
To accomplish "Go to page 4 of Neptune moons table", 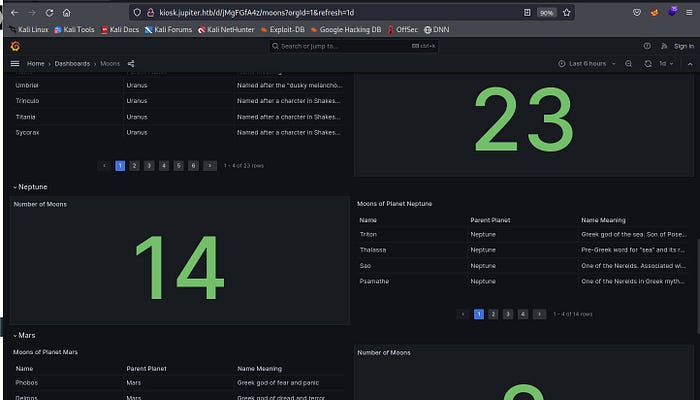I will [523, 314].
